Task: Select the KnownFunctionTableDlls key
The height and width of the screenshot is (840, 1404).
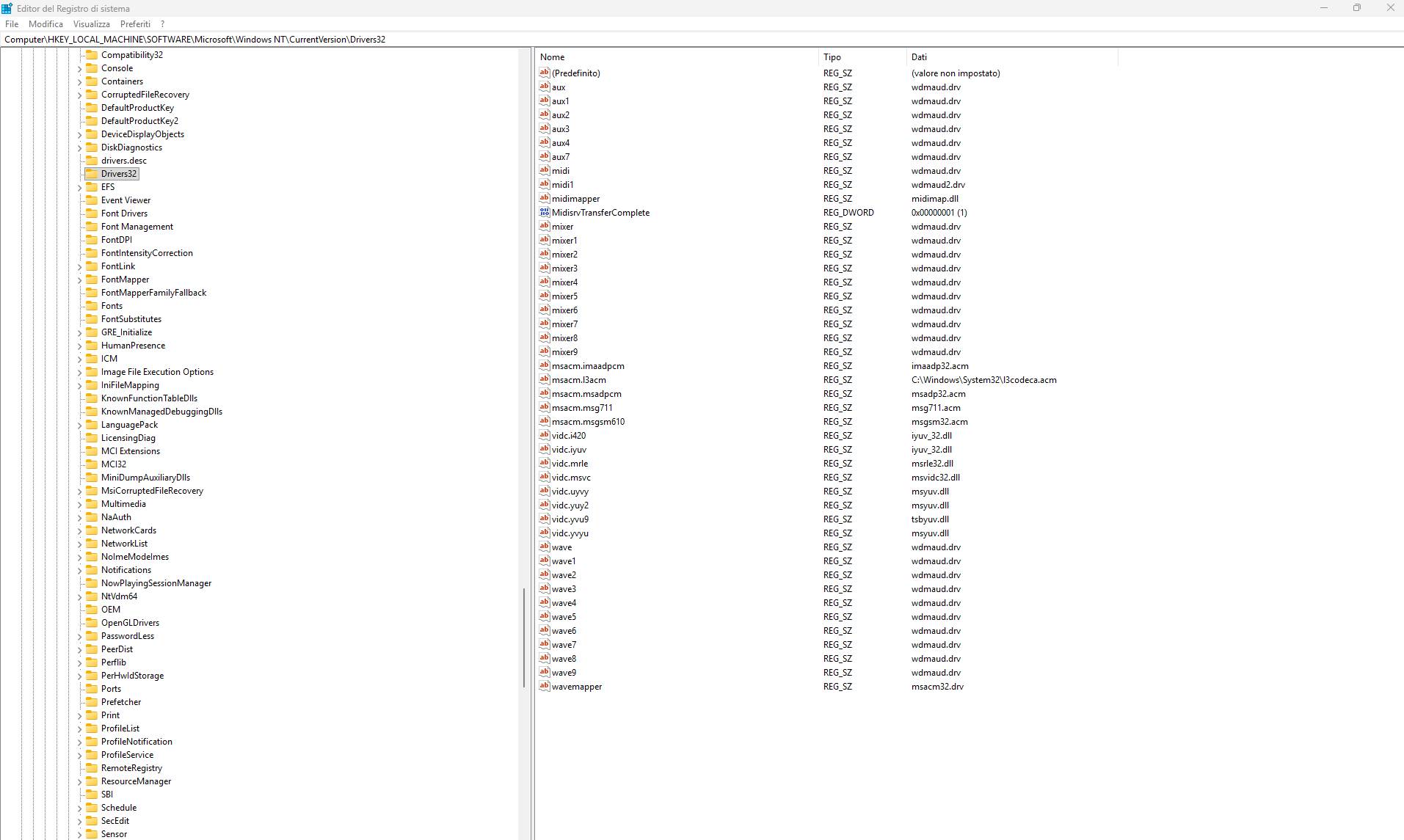Action: (x=149, y=398)
